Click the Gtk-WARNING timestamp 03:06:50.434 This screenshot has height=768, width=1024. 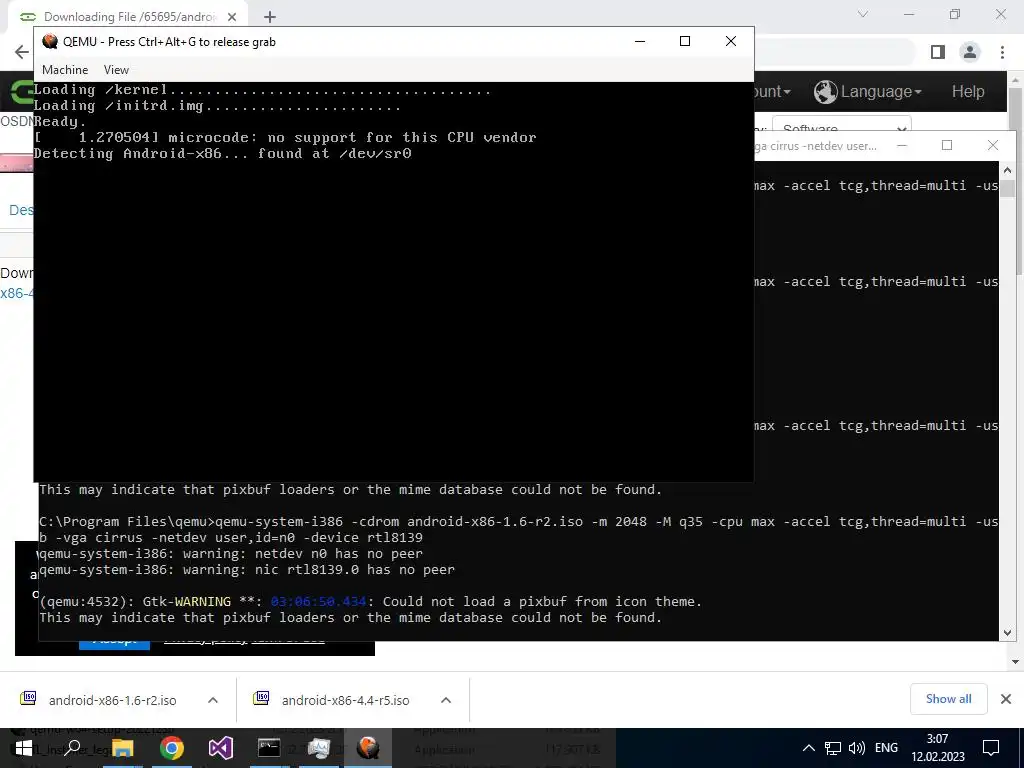(318, 601)
